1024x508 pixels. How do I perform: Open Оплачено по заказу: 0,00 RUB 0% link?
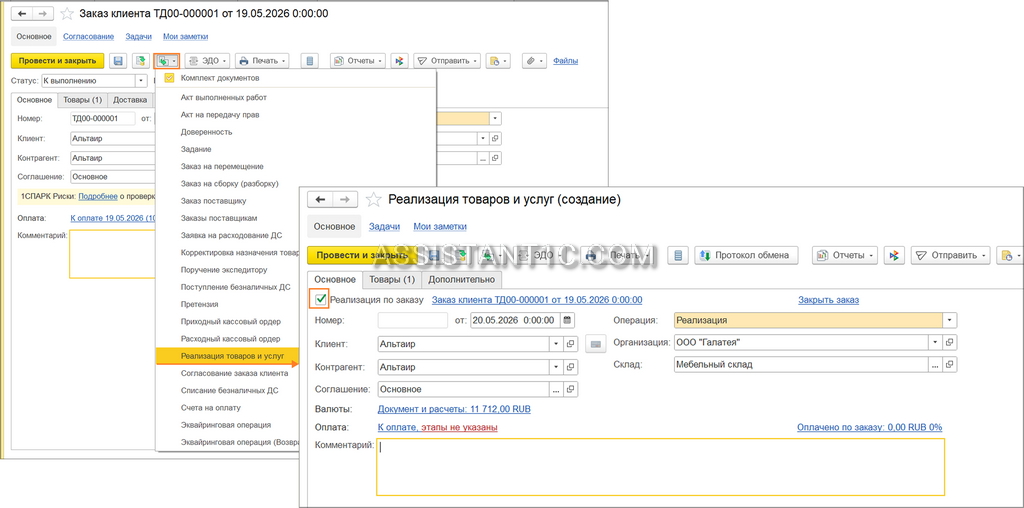pos(869,427)
